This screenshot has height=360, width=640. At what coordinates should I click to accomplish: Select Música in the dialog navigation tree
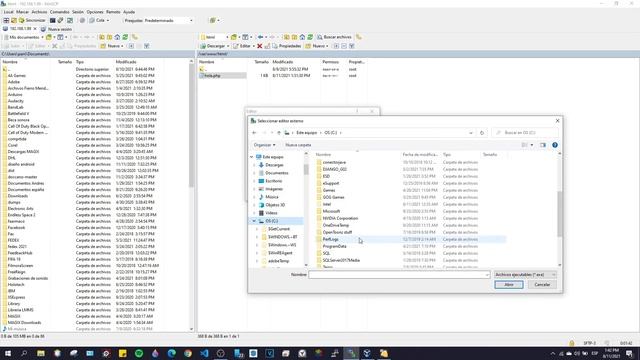tap(271, 197)
